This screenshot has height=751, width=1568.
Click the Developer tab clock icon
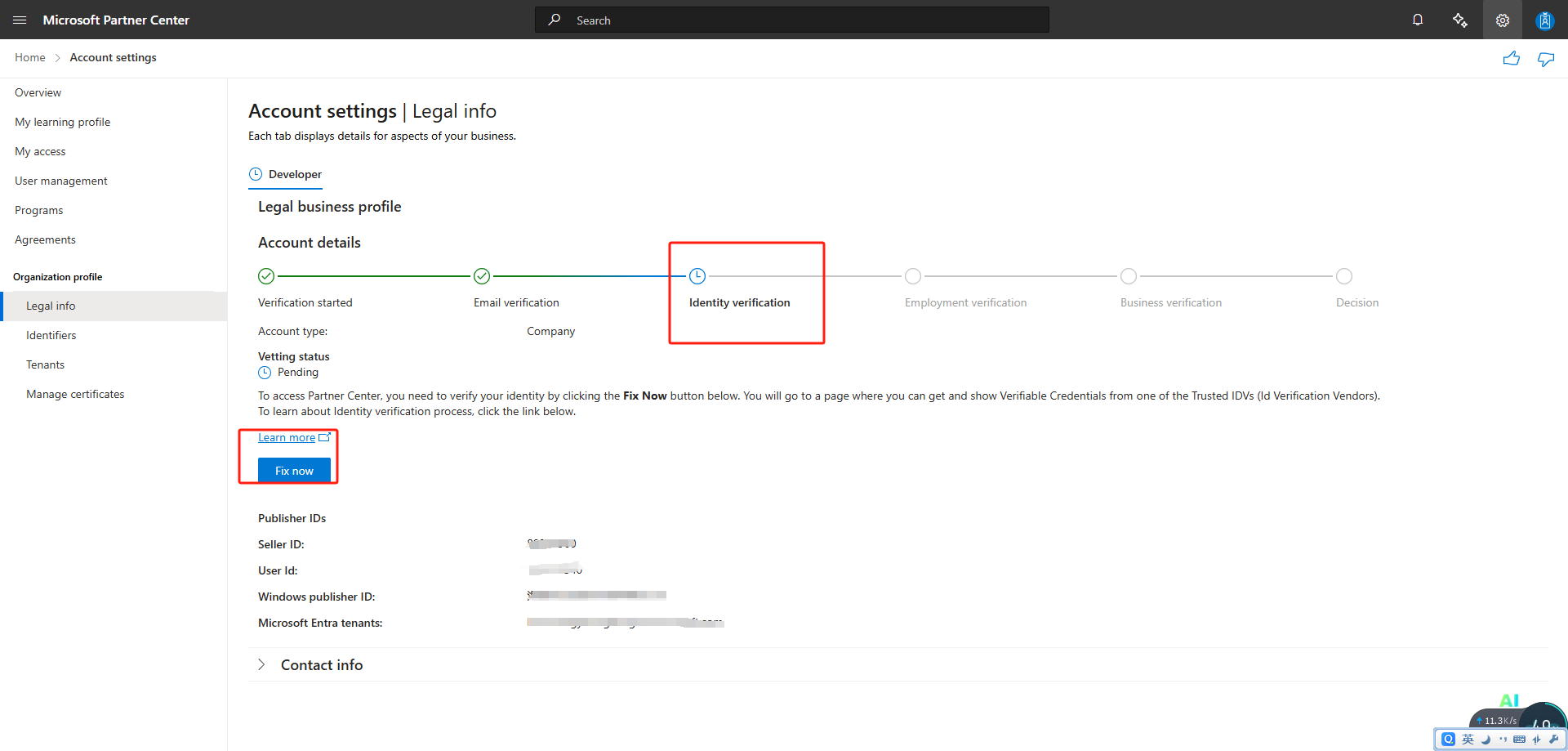256,174
